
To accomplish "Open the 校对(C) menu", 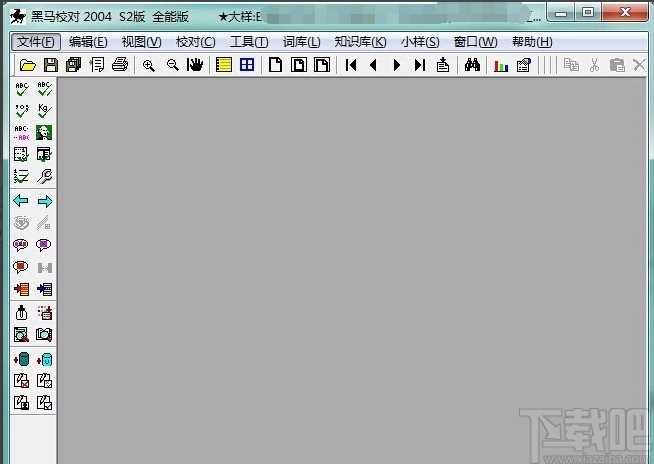I will coord(195,42).
